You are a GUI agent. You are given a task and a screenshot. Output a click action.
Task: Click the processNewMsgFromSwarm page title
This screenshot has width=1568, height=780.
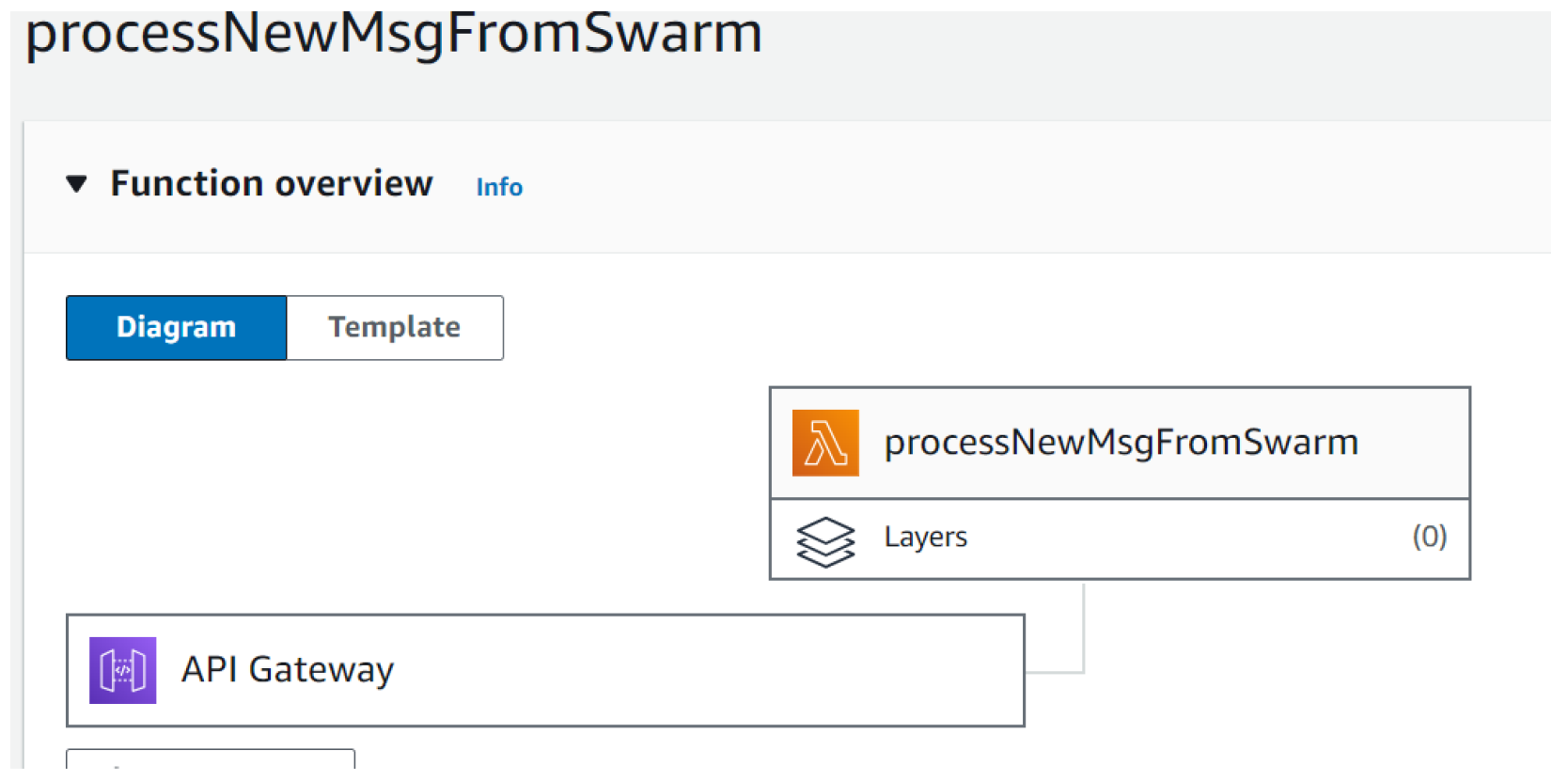pyautogui.click(x=393, y=34)
